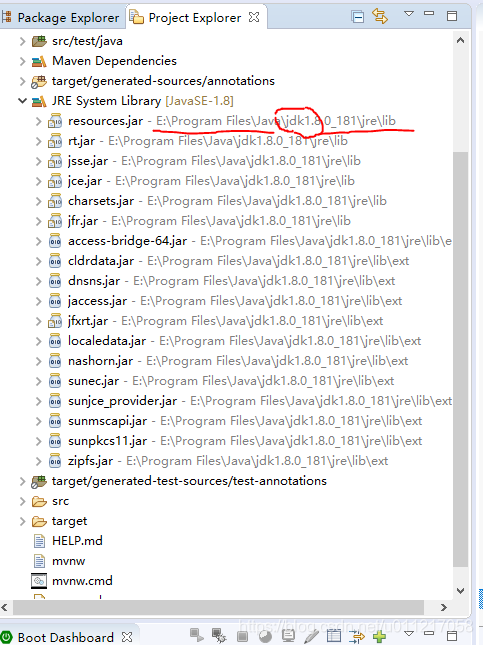Viewport: 483px width, 645px height.
Task: Select nashorn.jar in the tree
Action: coord(238,361)
